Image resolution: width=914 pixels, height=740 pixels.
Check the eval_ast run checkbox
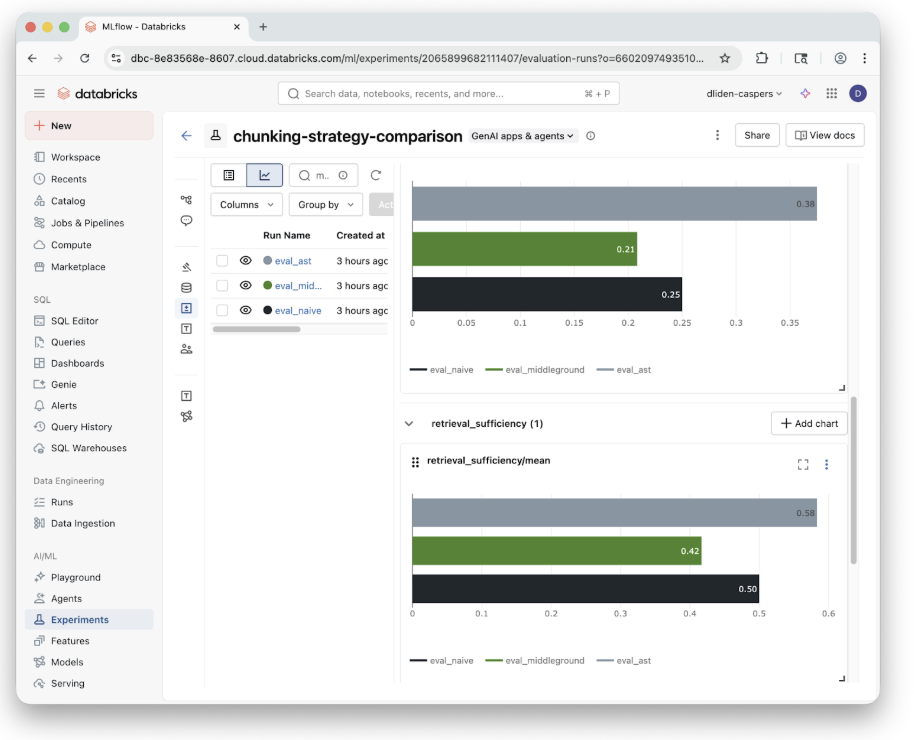tap(222, 261)
